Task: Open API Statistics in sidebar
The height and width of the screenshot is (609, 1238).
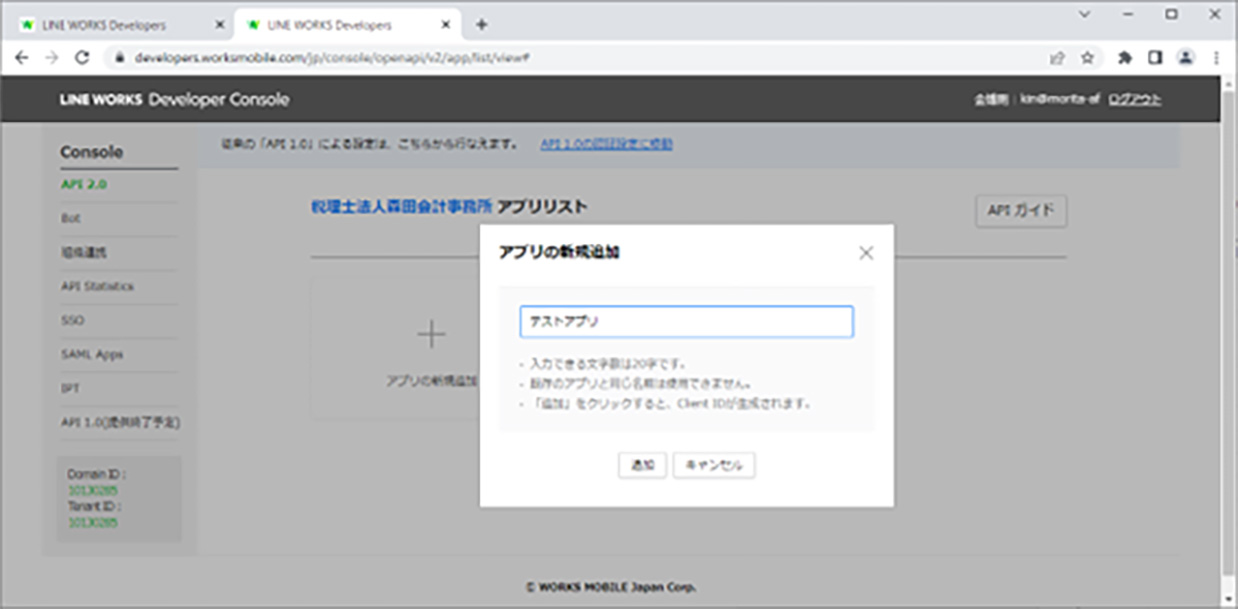Action: pyautogui.click(x=97, y=287)
